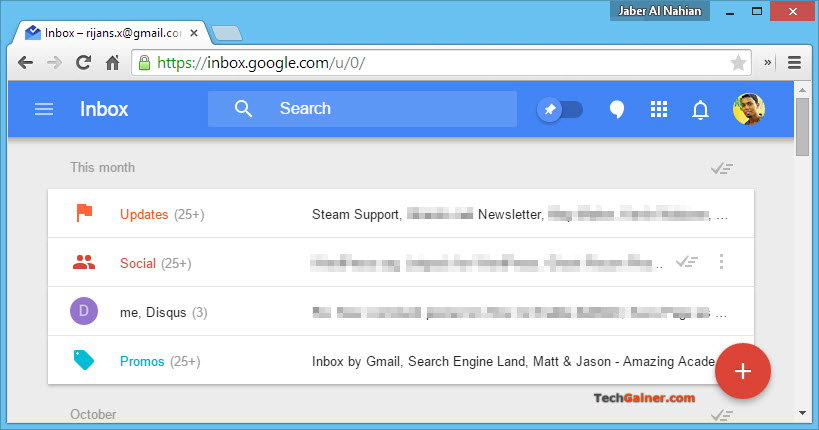
Task: Click the Promos tag icon
Action: pos(84,360)
